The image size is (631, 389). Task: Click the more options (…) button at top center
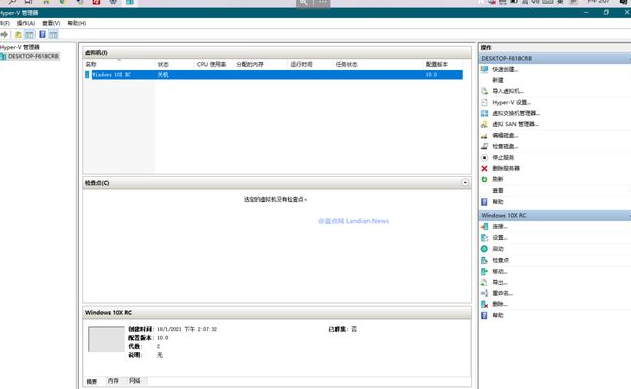(x=322, y=3)
